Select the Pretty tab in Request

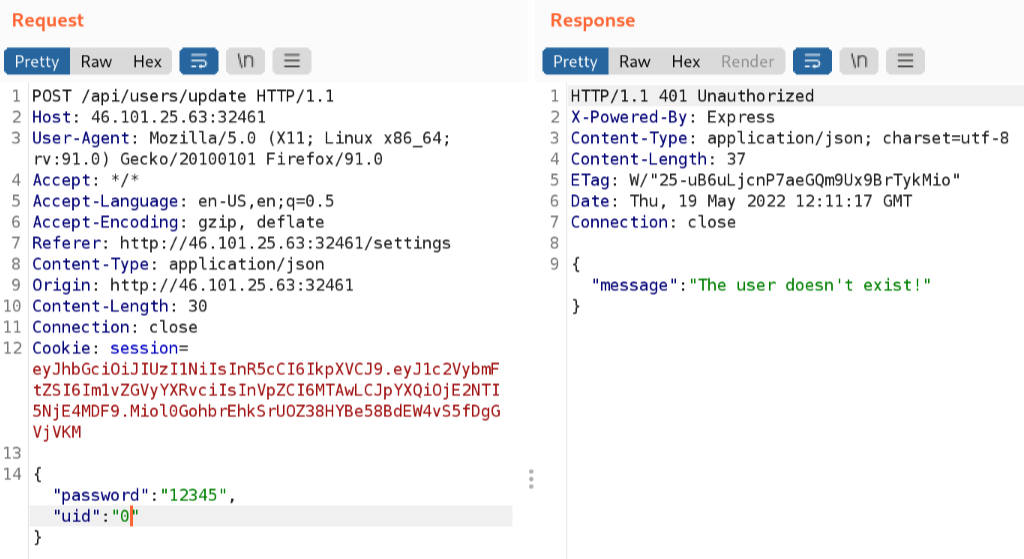(37, 61)
